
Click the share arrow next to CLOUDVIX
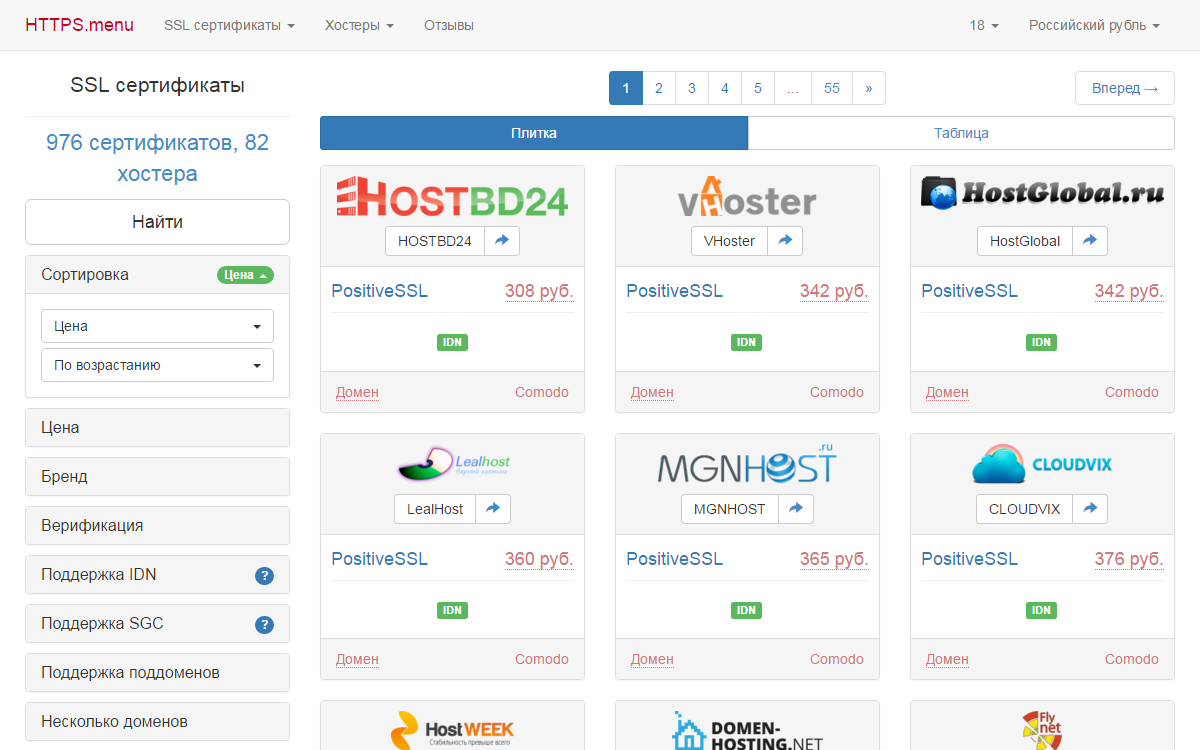(x=1090, y=509)
